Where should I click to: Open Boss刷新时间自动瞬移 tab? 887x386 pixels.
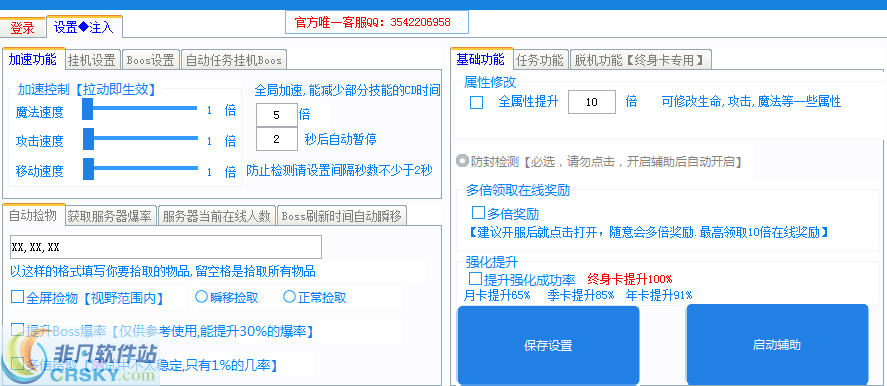pos(342,216)
